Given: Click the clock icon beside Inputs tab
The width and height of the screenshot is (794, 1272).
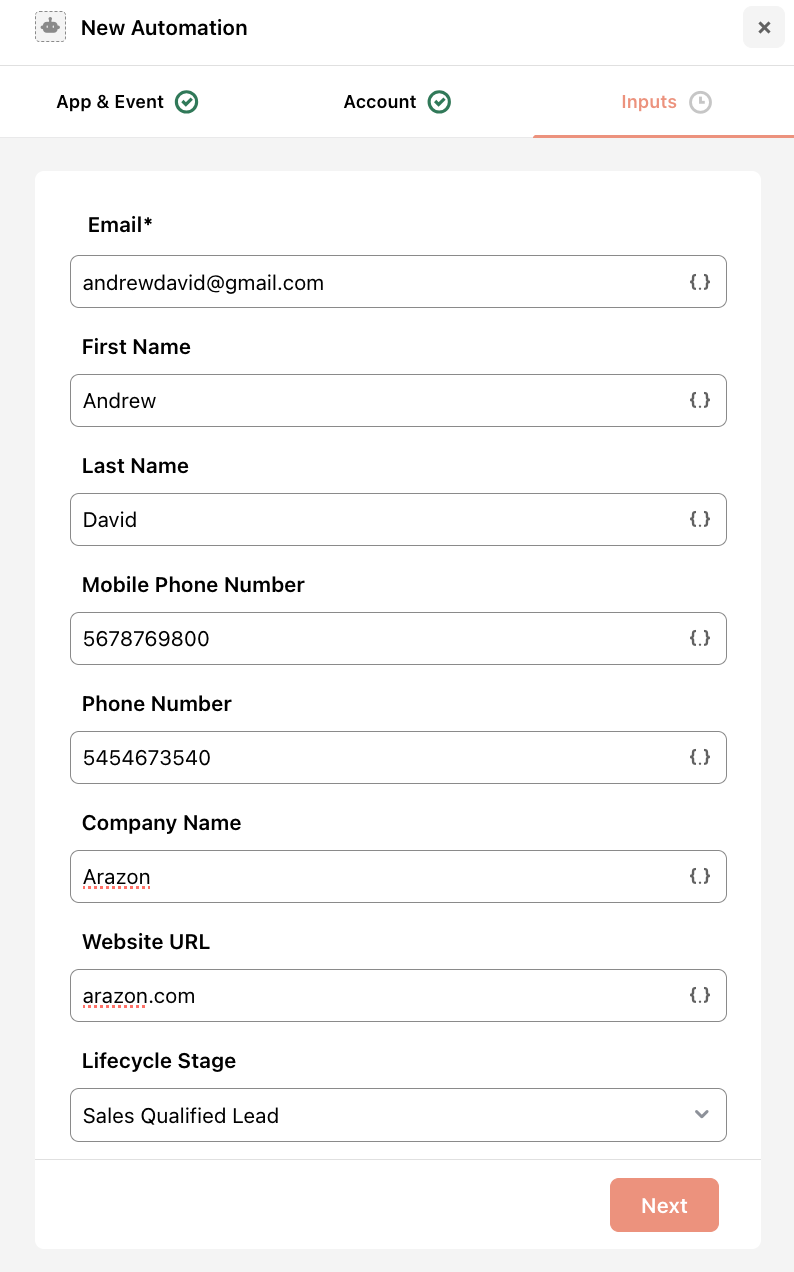Looking at the screenshot, I should [x=701, y=102].
